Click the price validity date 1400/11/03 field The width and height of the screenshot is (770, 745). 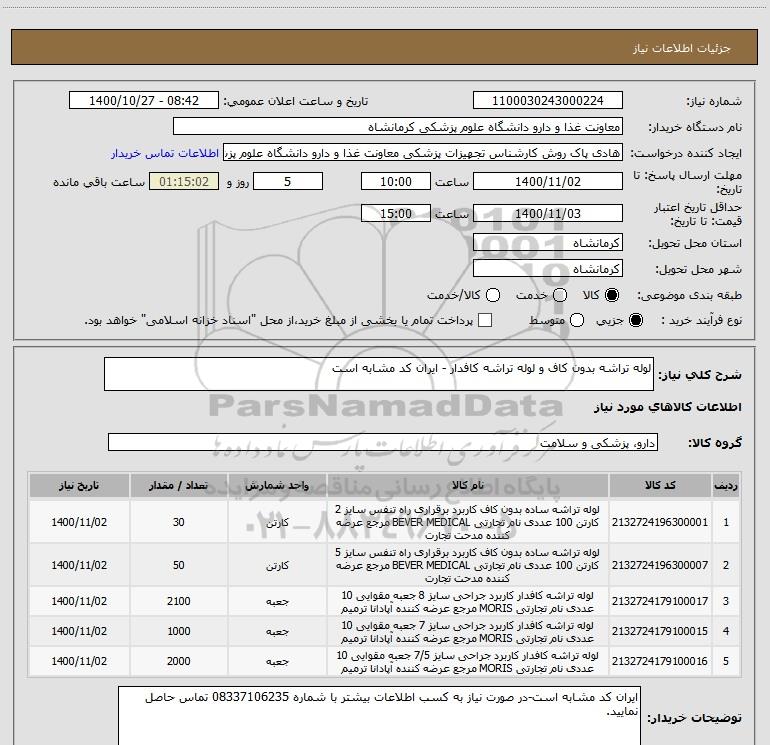click(x=548, y=214)
